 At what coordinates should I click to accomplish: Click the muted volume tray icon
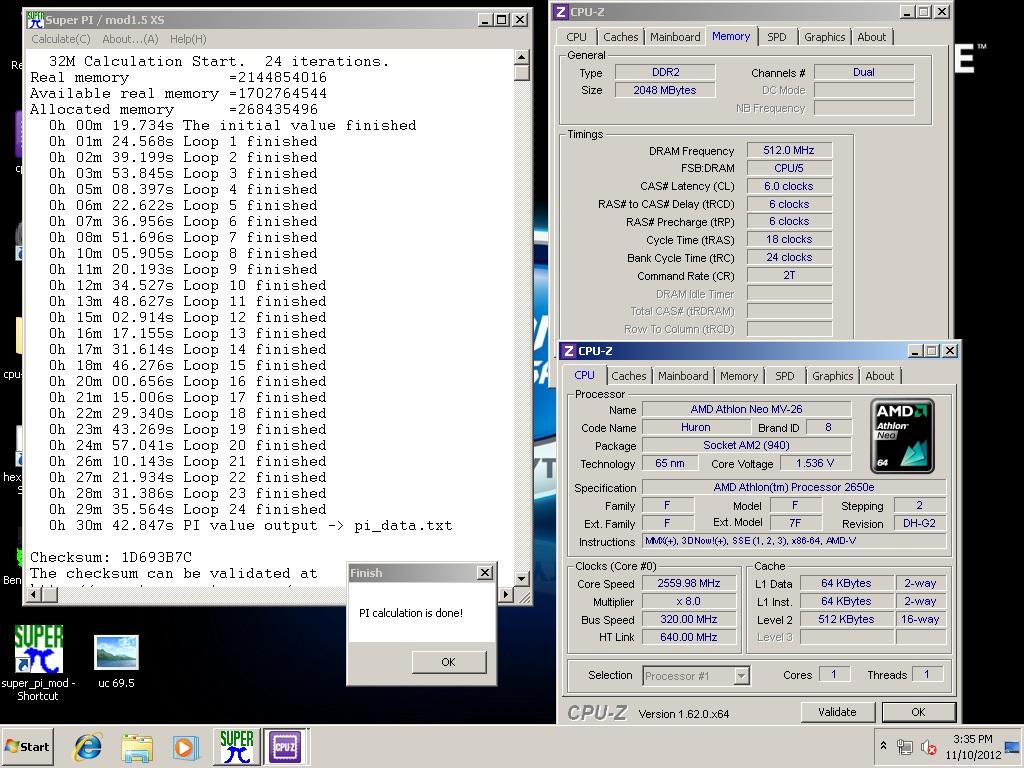[x=928, y=746]
